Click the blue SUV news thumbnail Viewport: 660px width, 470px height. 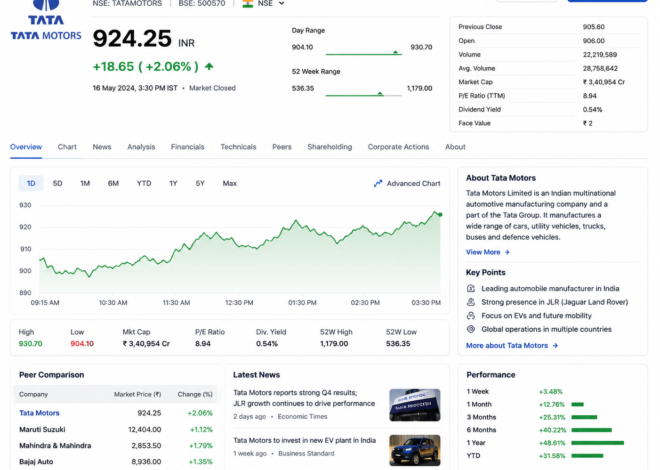(415, 450)
